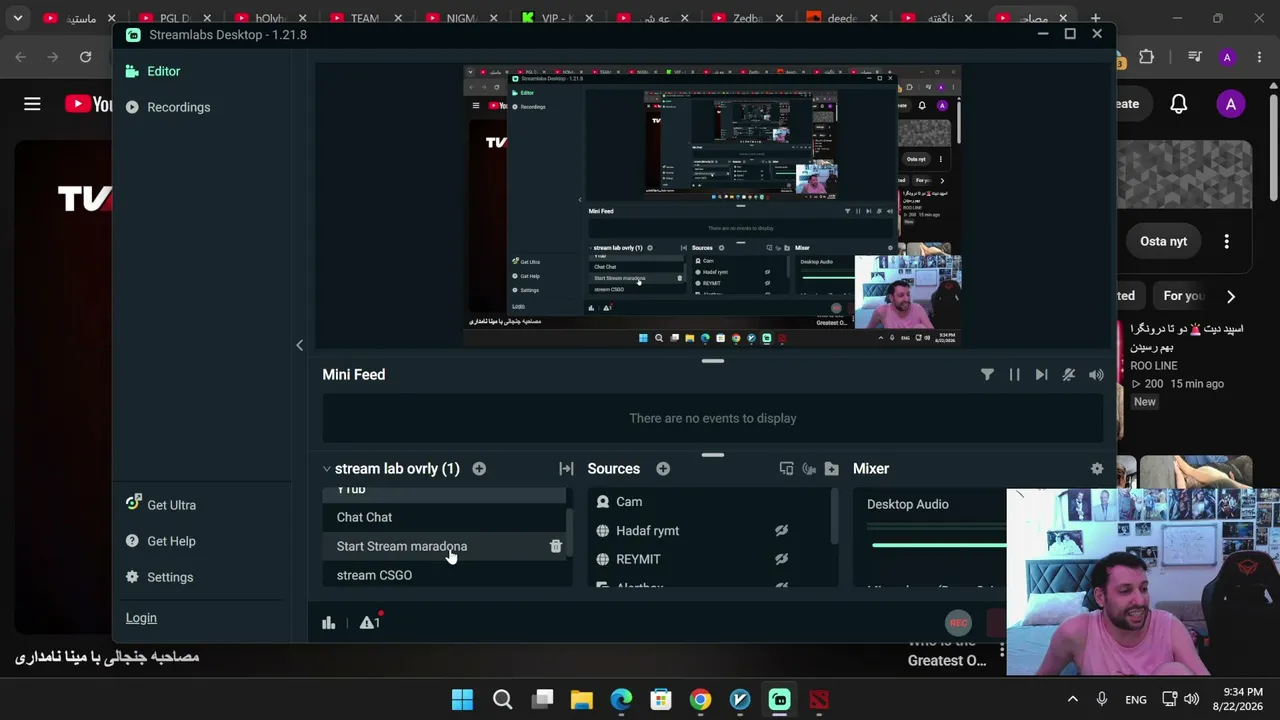Open the ROO LINE channel link
The height and width of the screenshot is (720, 1280).
click(1154, 366)
